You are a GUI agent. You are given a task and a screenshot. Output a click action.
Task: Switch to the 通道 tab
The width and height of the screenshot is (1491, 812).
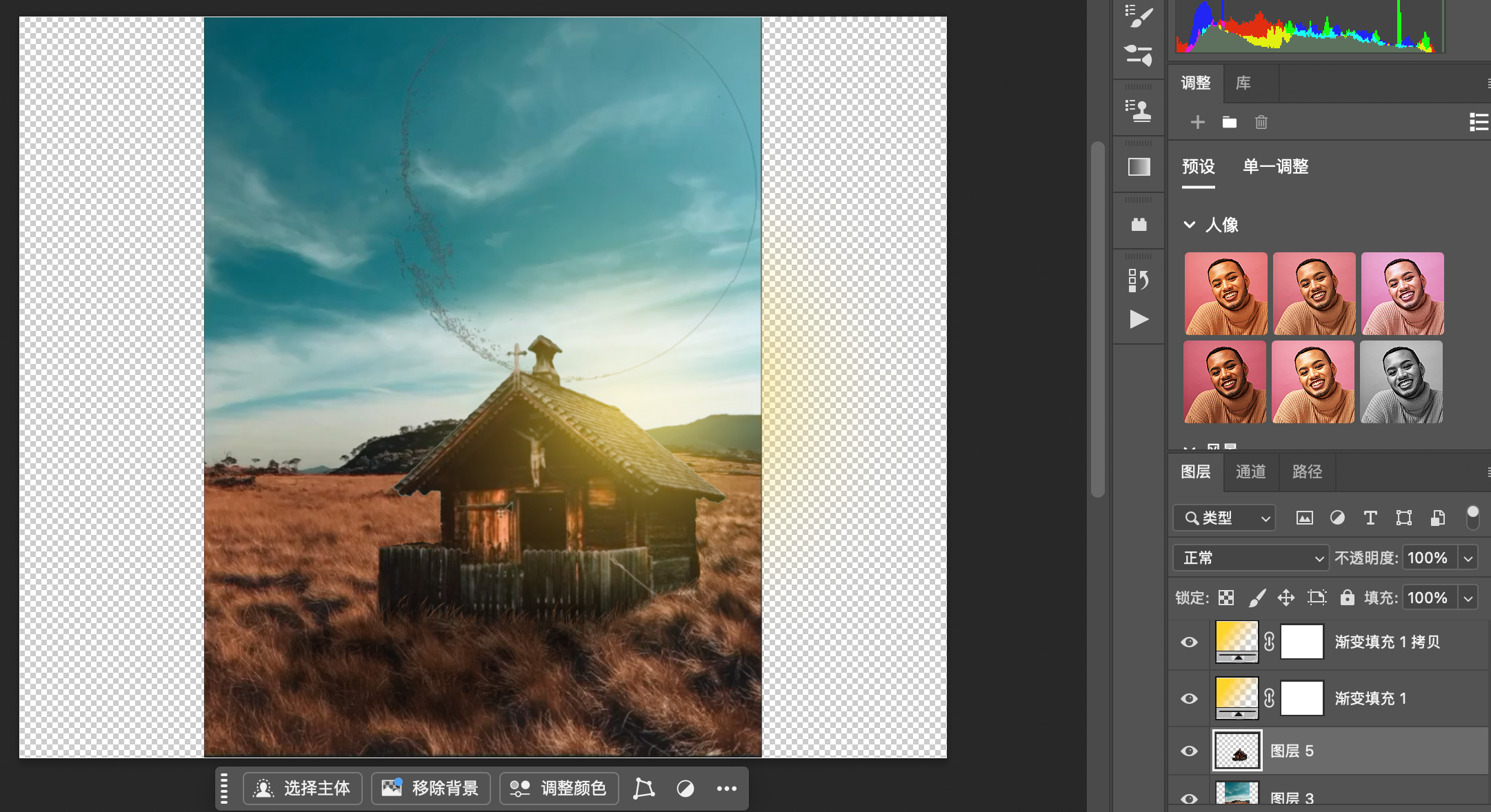click(x=1250, y=471)
